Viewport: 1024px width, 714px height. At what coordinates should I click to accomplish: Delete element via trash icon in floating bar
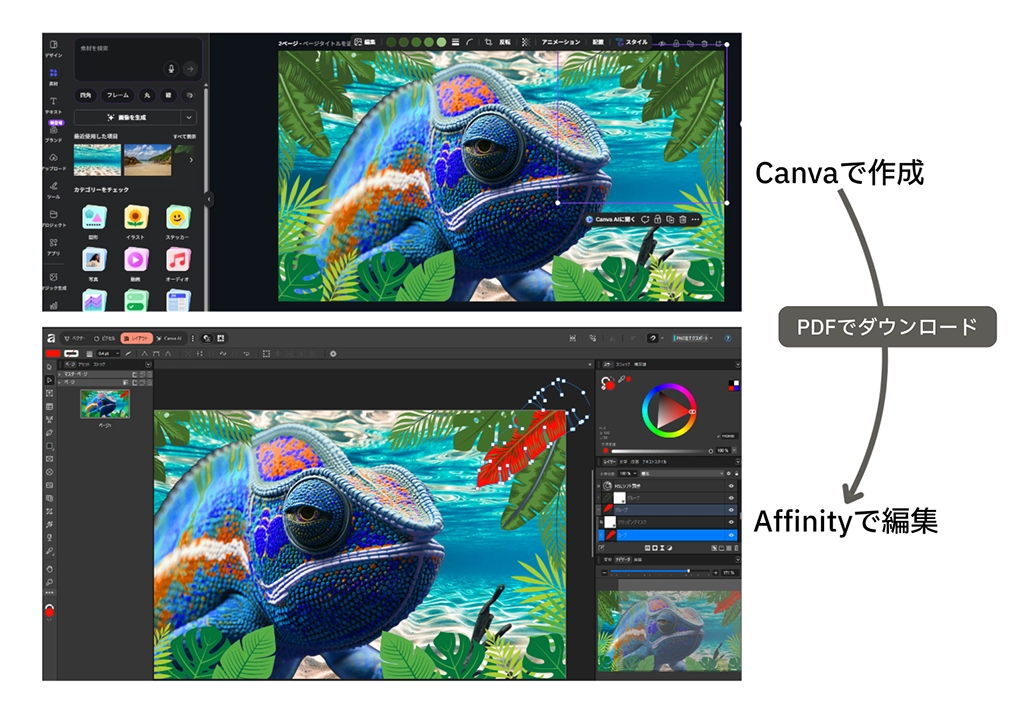coord(682,219)
